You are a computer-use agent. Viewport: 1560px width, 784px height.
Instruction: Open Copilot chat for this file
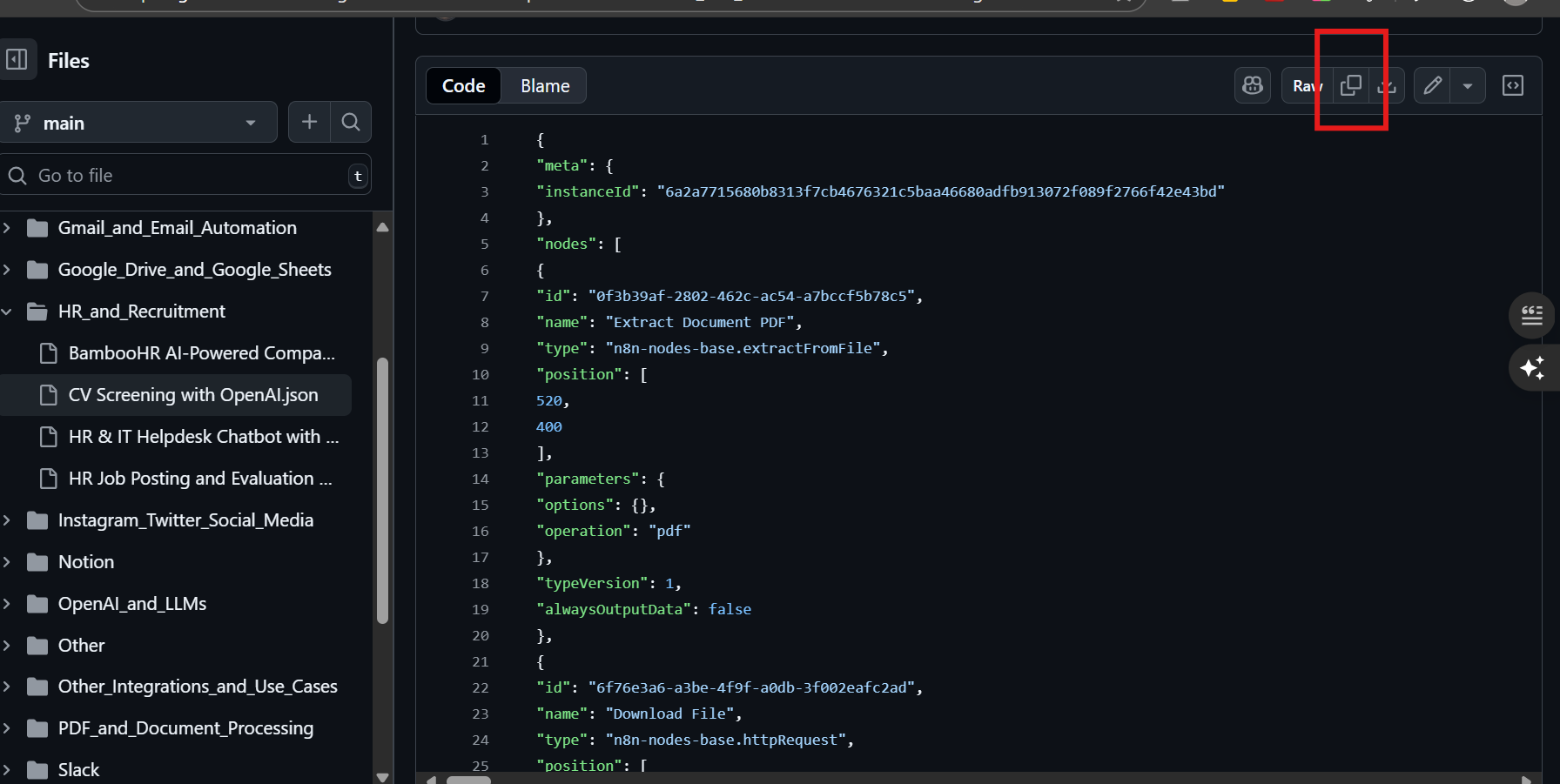coord(1252,86)
